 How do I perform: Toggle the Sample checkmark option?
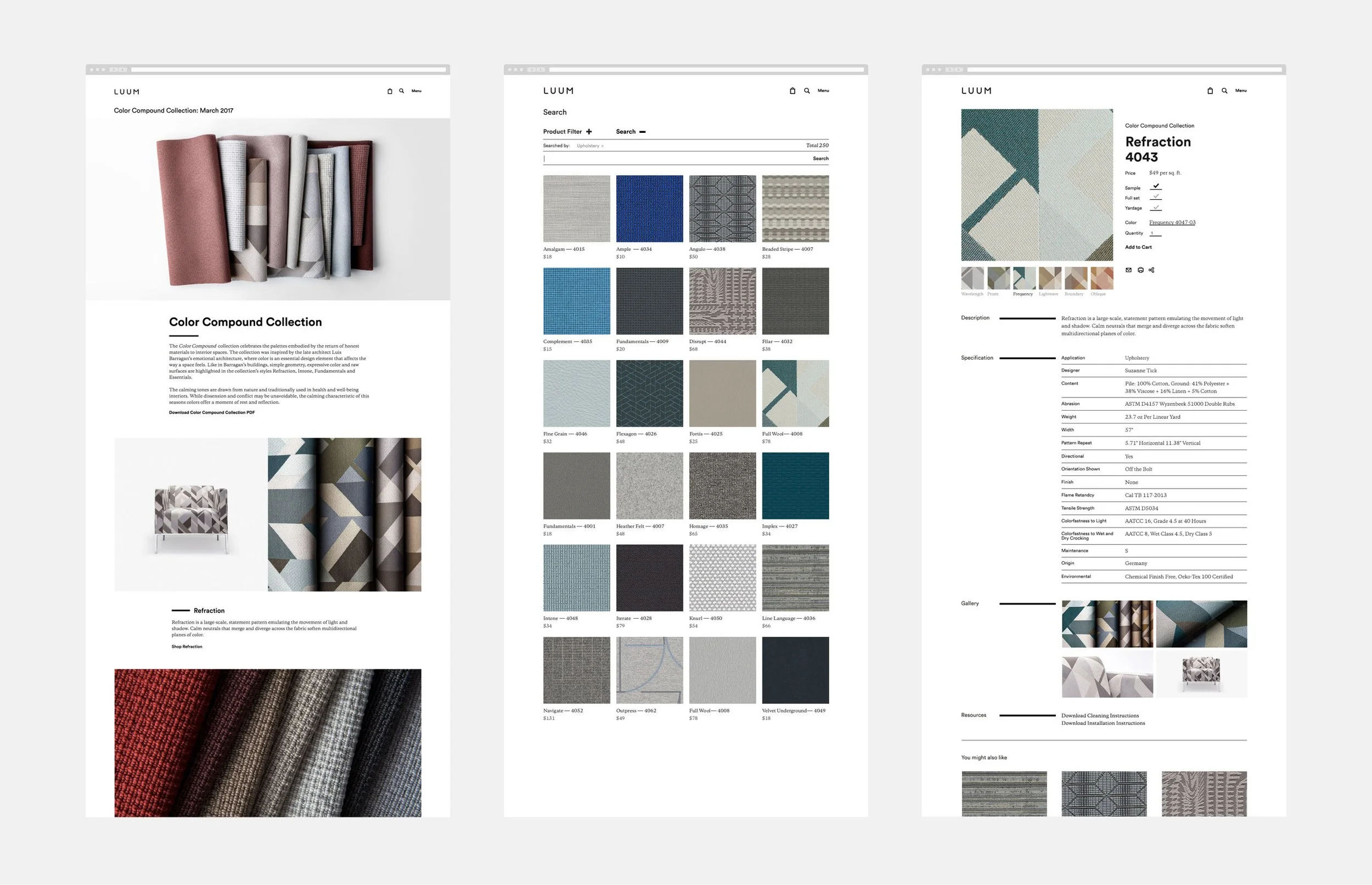[1155, 187]
